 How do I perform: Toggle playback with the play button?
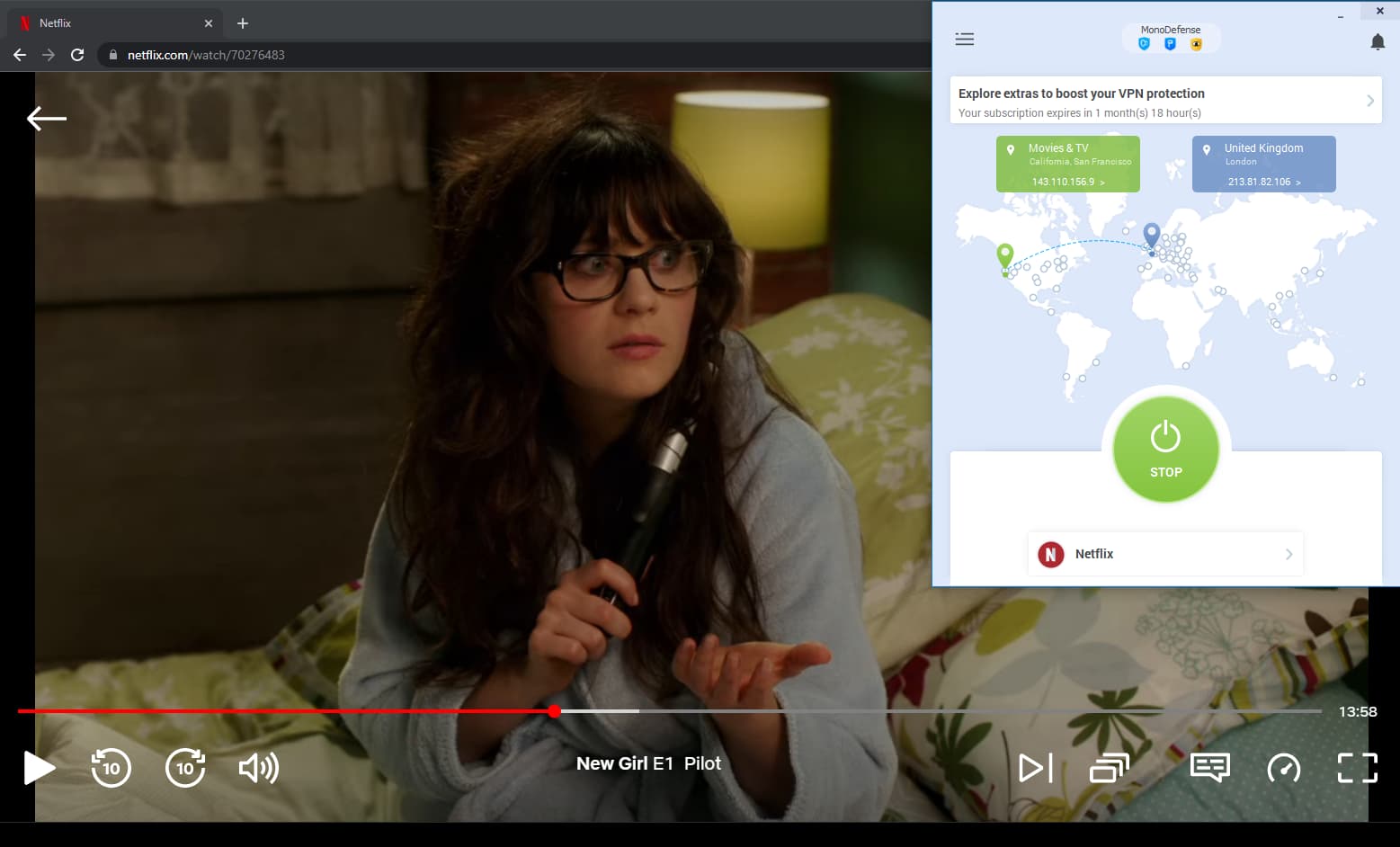[39, 768]
